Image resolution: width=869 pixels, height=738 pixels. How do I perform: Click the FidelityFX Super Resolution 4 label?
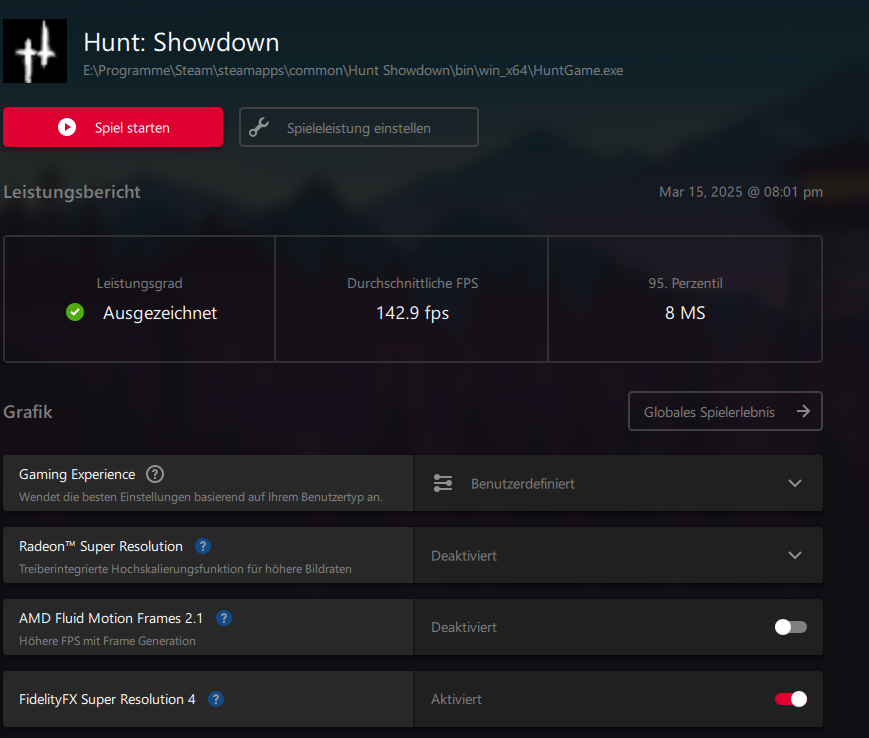[x=107, y=699]
